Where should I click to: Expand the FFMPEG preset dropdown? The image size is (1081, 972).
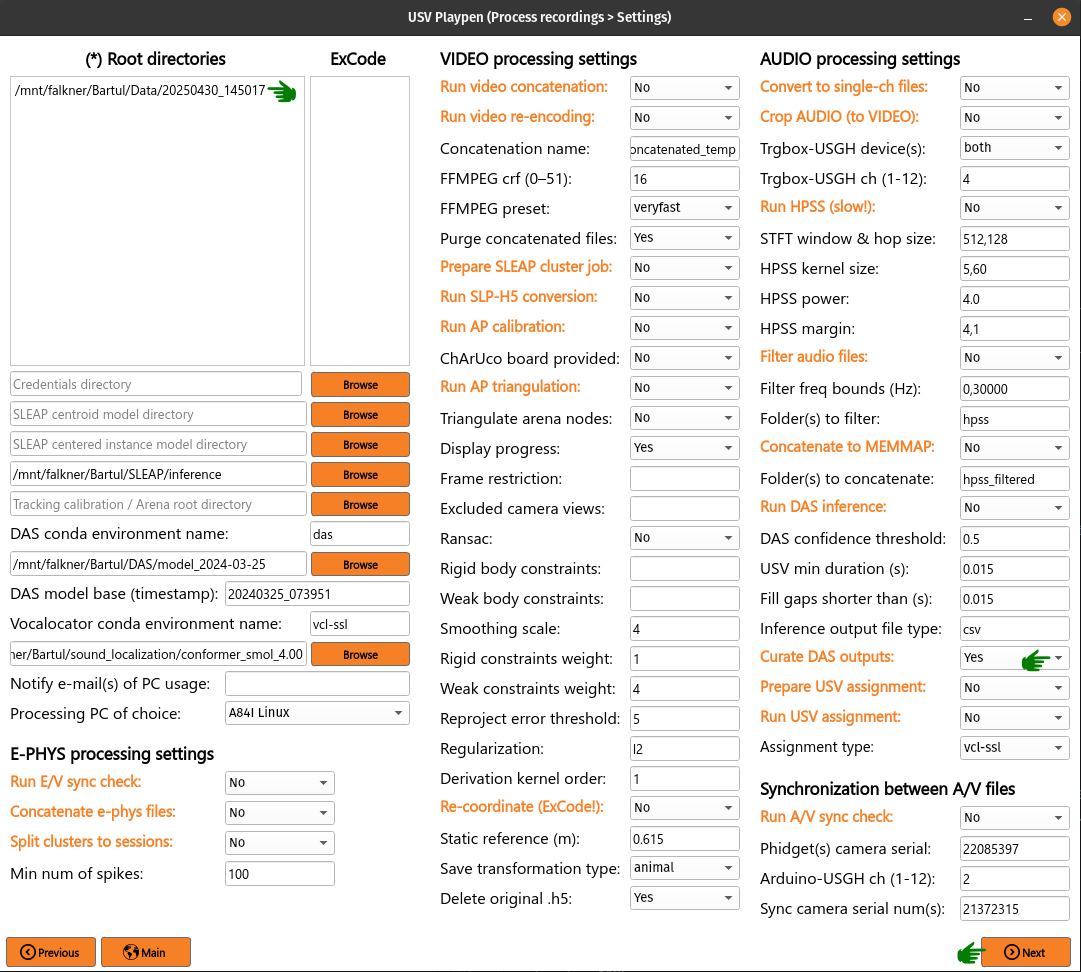coord(684,207)
